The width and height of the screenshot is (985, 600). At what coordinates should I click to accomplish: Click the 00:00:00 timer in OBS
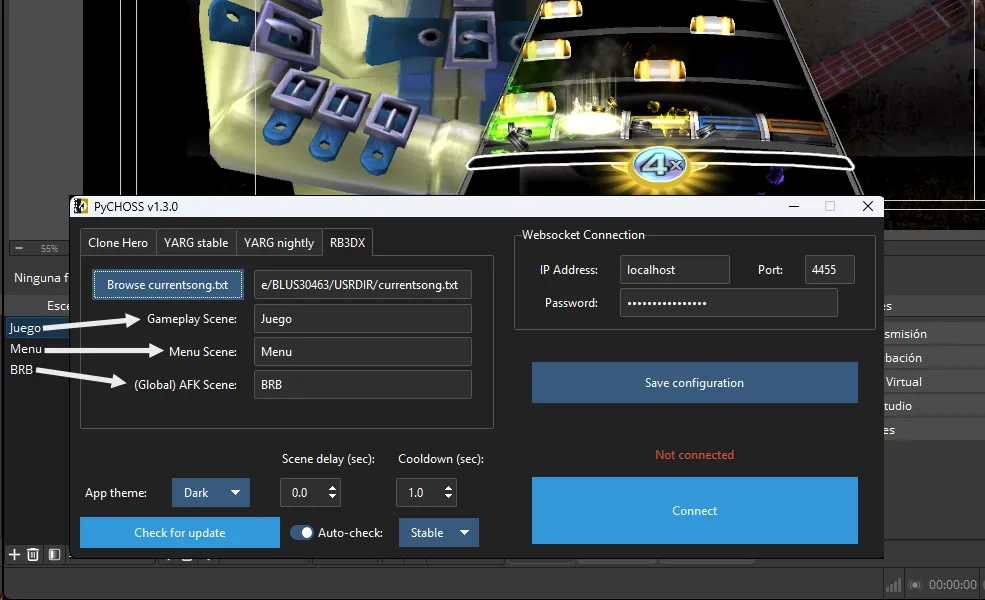click(x=953, y=585)
